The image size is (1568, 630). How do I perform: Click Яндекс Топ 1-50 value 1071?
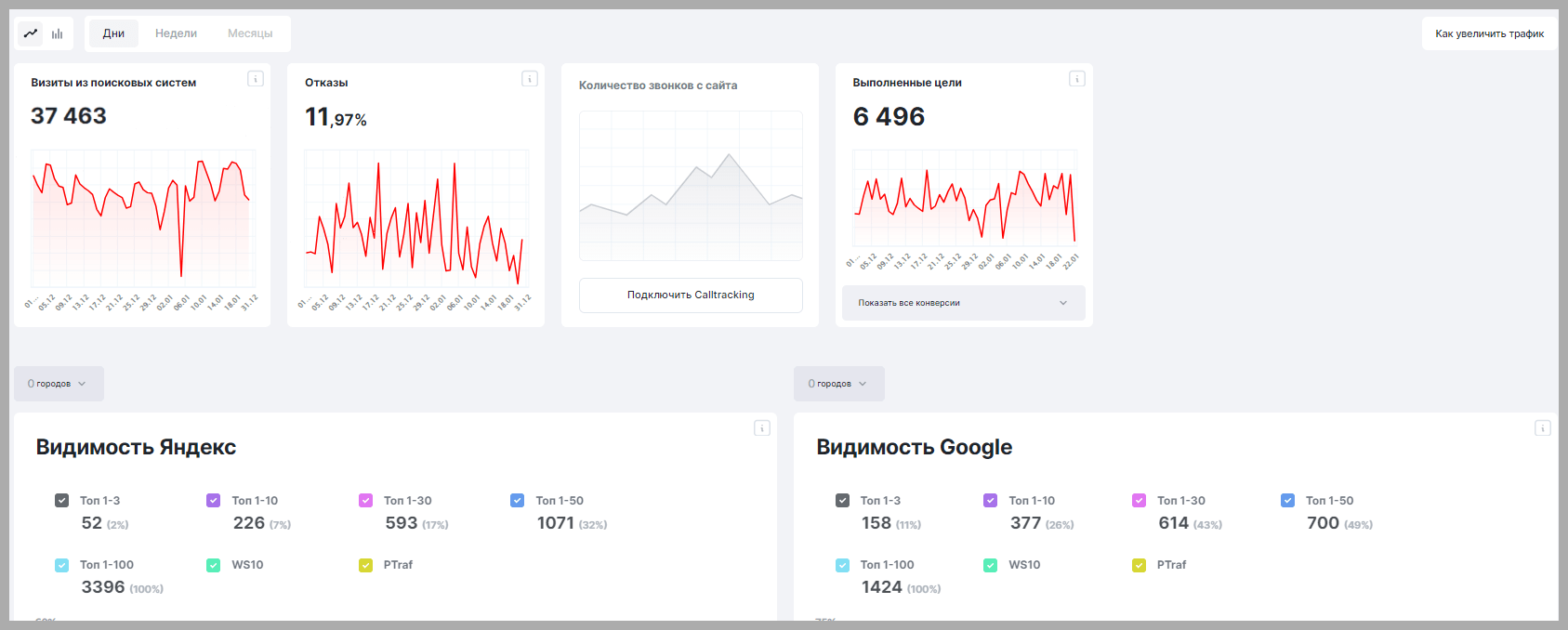(556, 523)
